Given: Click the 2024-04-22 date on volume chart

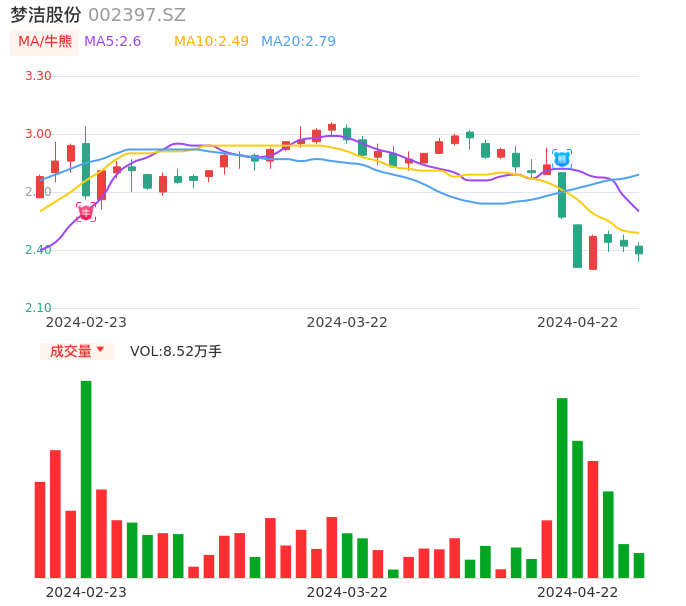Looking at the screenshot, I should coord(578,591).
